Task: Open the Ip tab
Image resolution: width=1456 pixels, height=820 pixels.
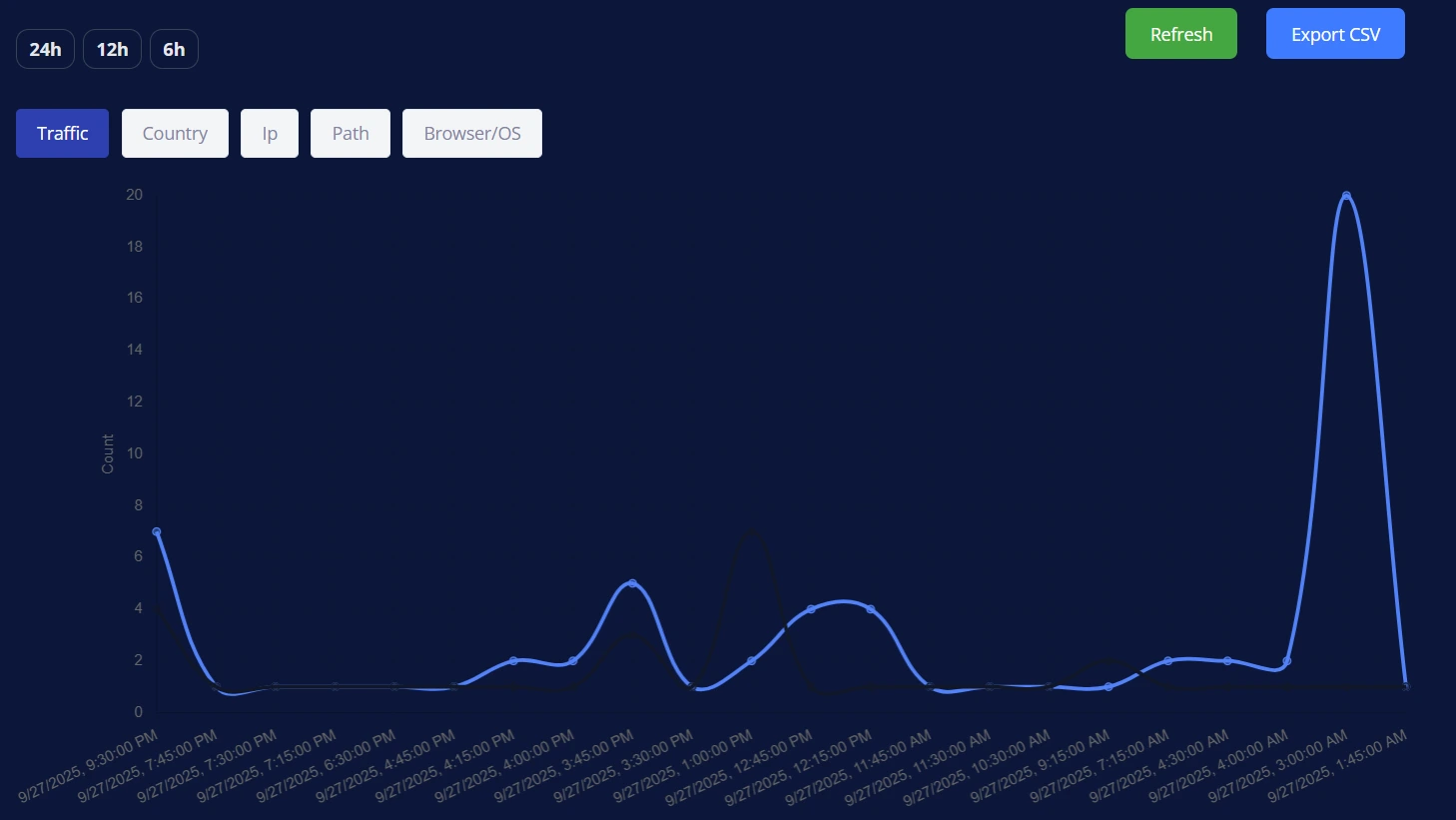Action: [270, 134]
